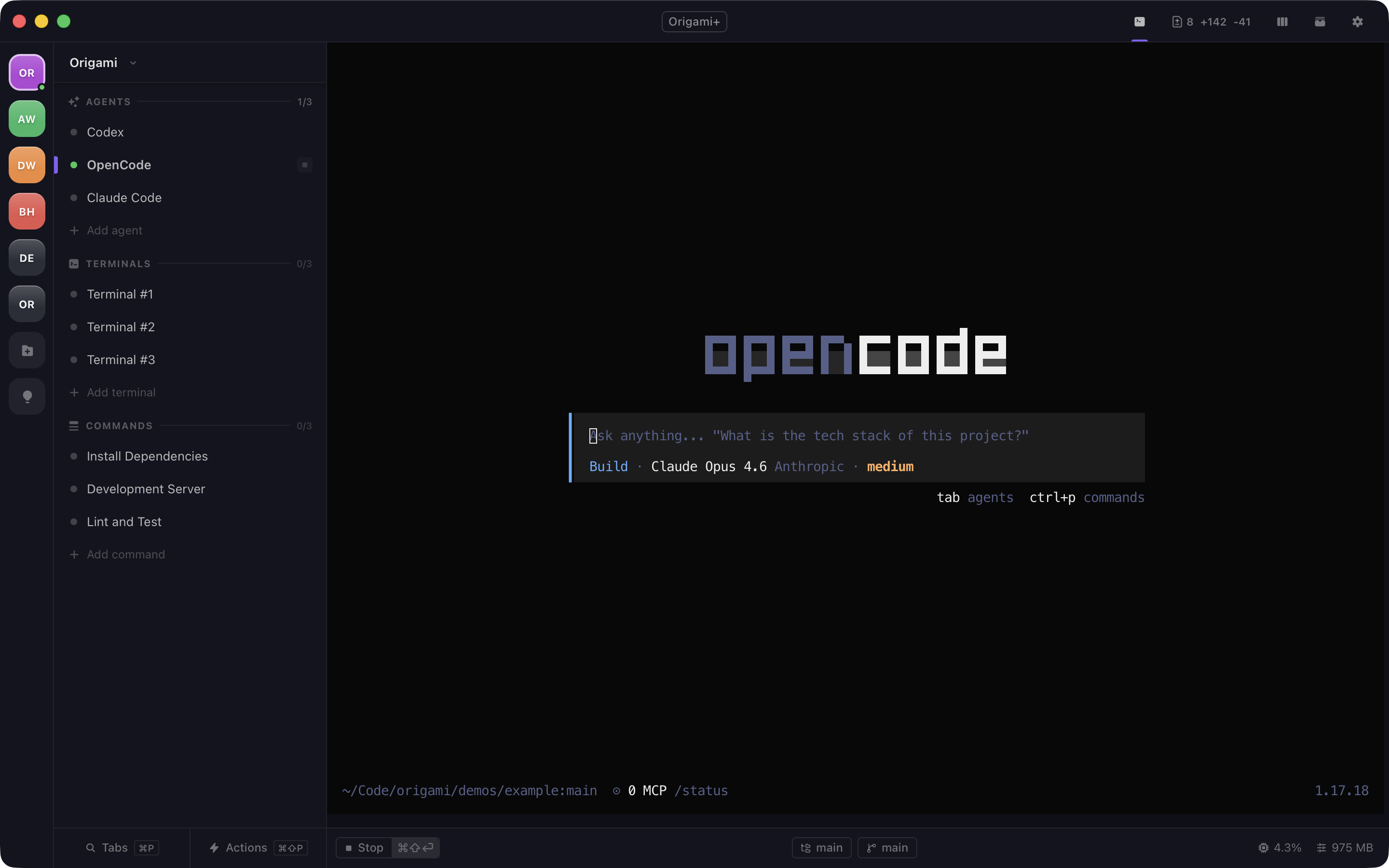1389x868 pixels.
Task: Click the archive box icon in title bar
Action: click(x=1320, y=22)
